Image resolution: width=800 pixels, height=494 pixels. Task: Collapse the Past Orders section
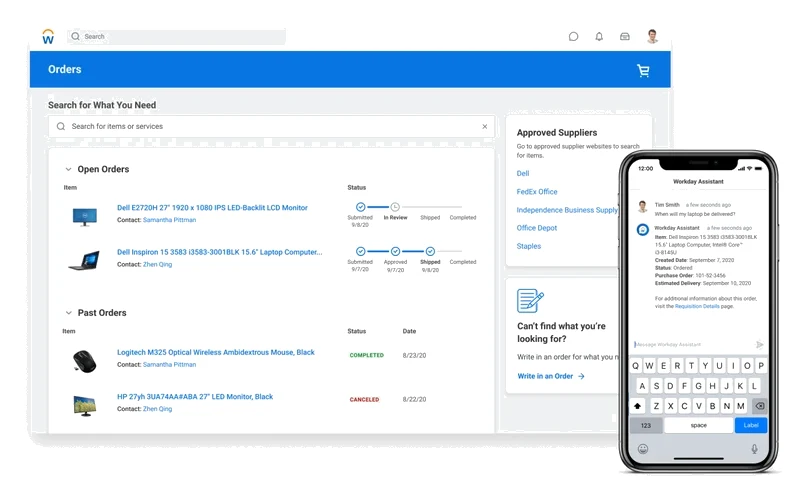coord(68,312)
